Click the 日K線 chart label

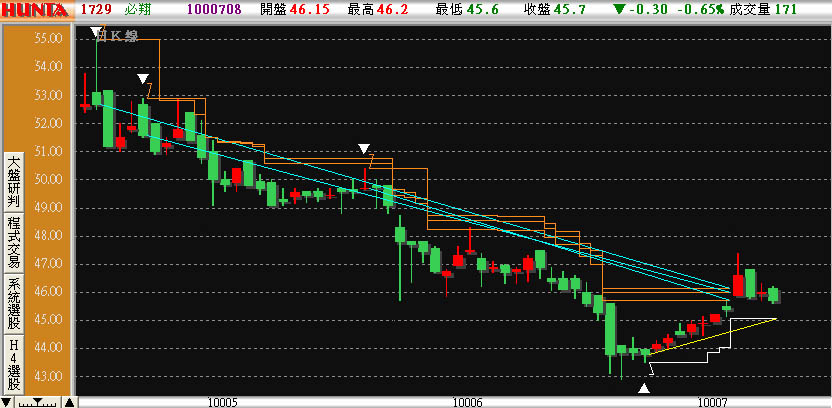122,36
